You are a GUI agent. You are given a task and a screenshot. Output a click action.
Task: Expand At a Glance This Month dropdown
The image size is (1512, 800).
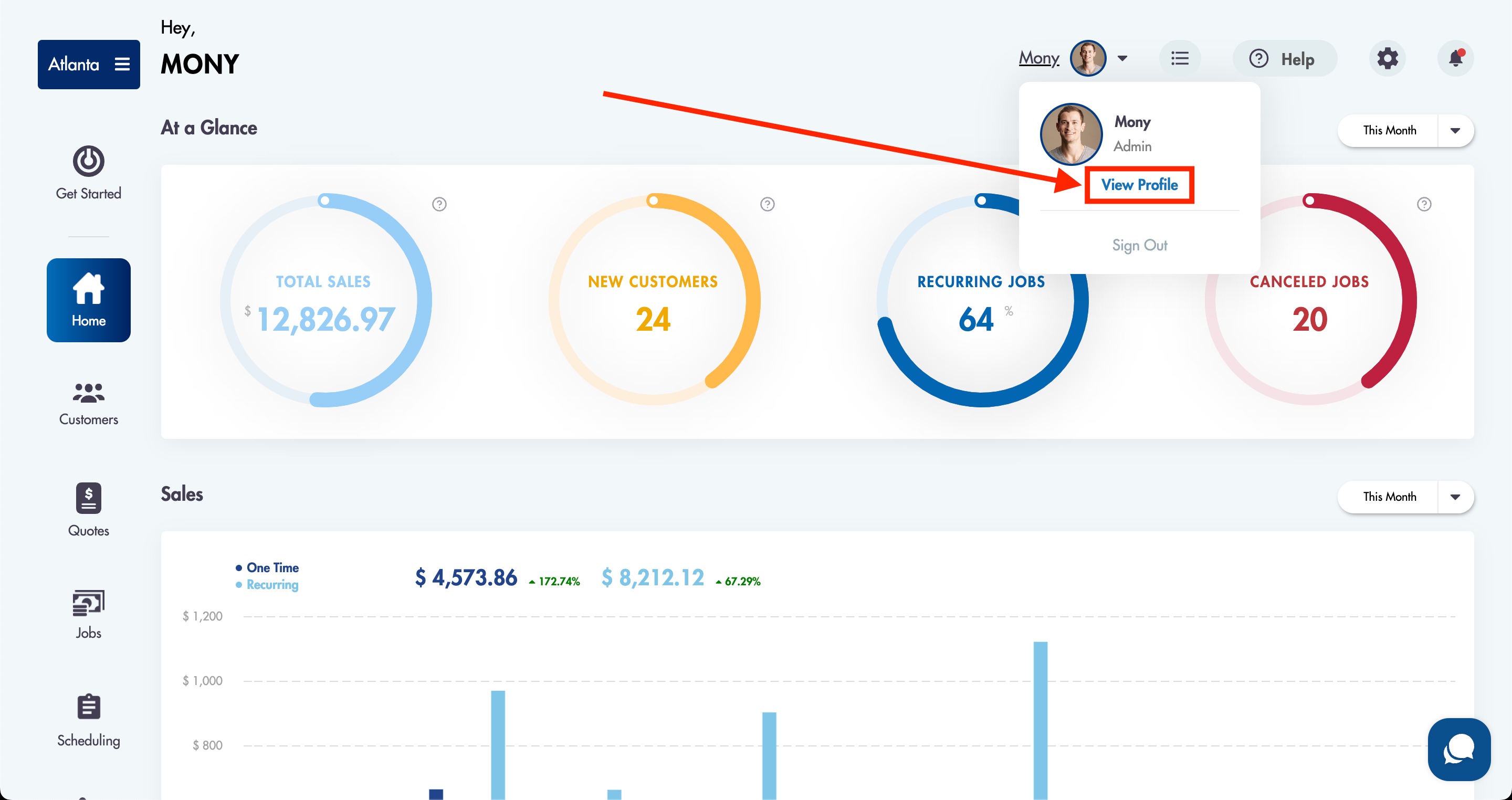point(1454,130)
